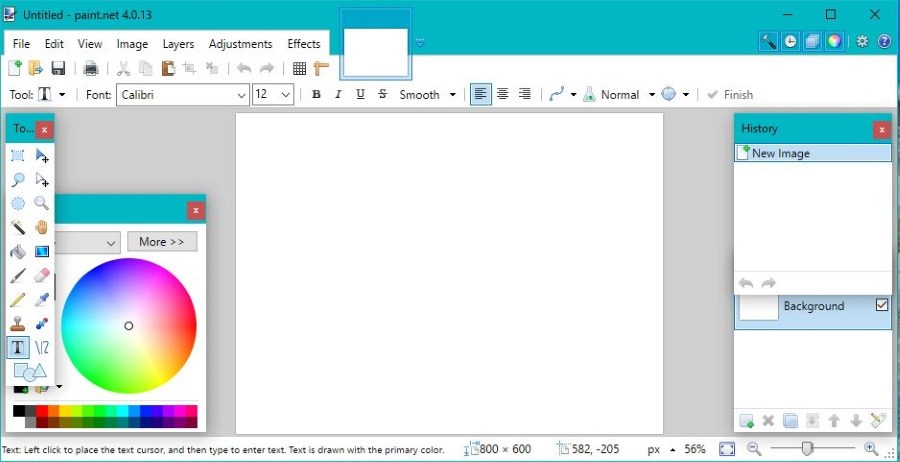Select the Zoom magnifier tool in Tools window

click(41, 203)
